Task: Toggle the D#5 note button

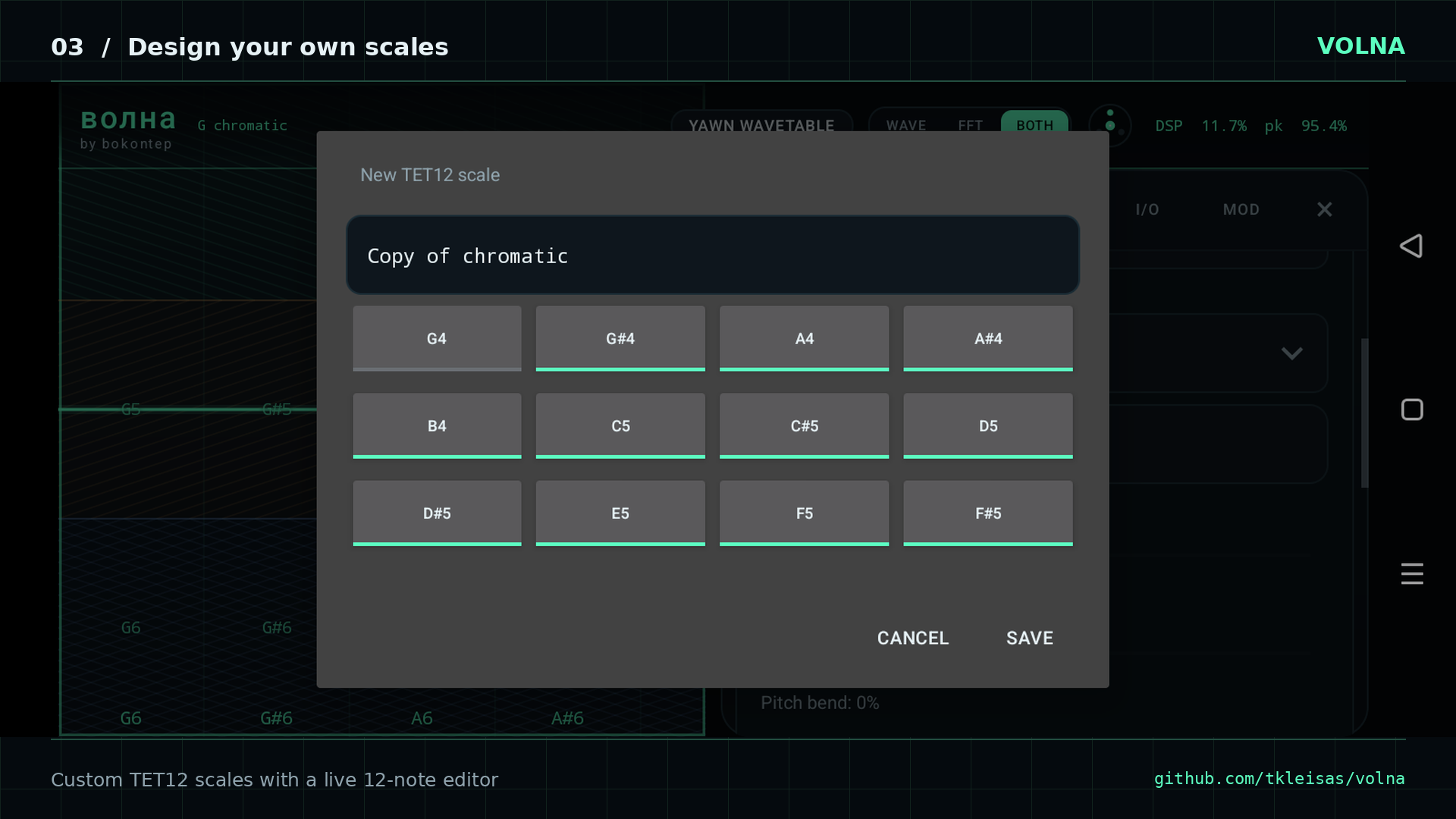Action: 437,513
